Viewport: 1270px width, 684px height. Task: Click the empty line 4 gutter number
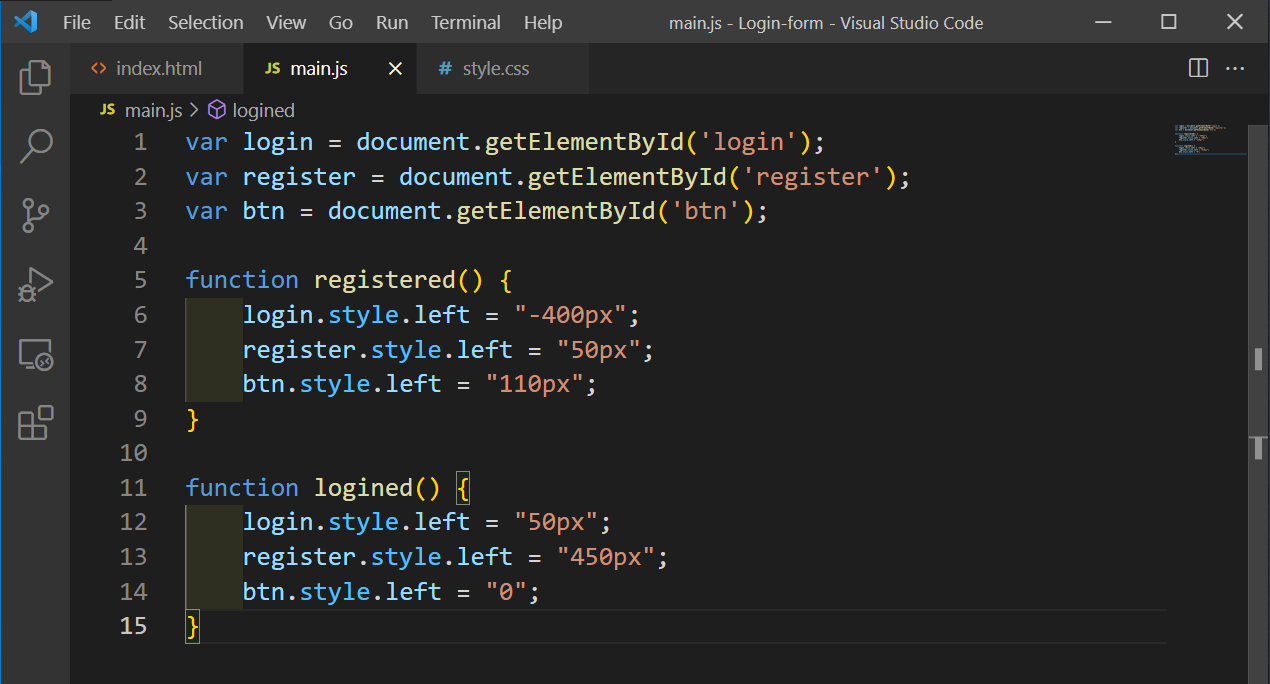tap(140, 245)
